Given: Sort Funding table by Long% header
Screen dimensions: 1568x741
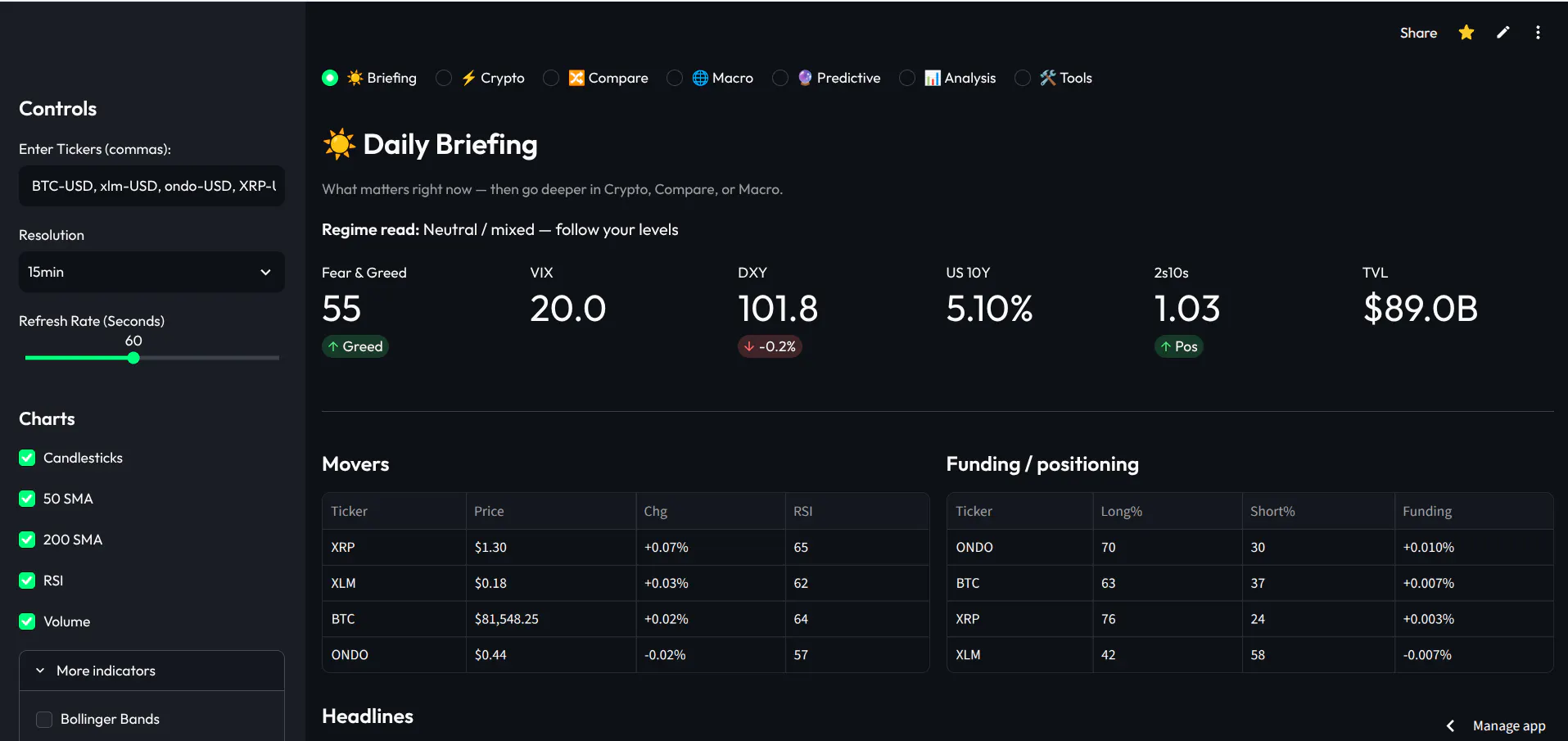Looking at the screenshot, I should point(1167,511).
